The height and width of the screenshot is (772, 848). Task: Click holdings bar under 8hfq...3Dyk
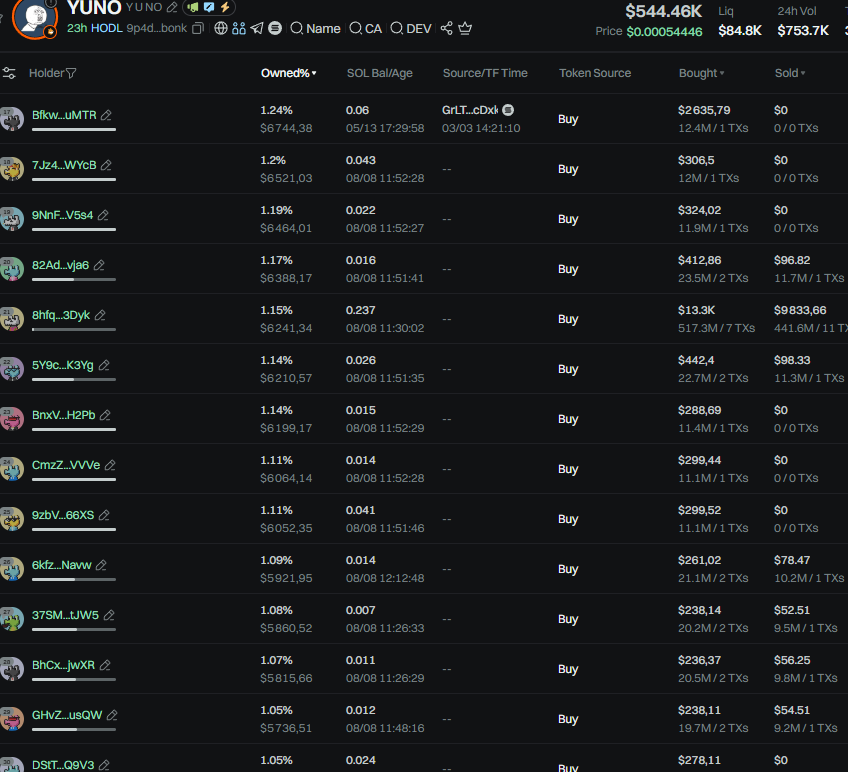click(74, 329)
